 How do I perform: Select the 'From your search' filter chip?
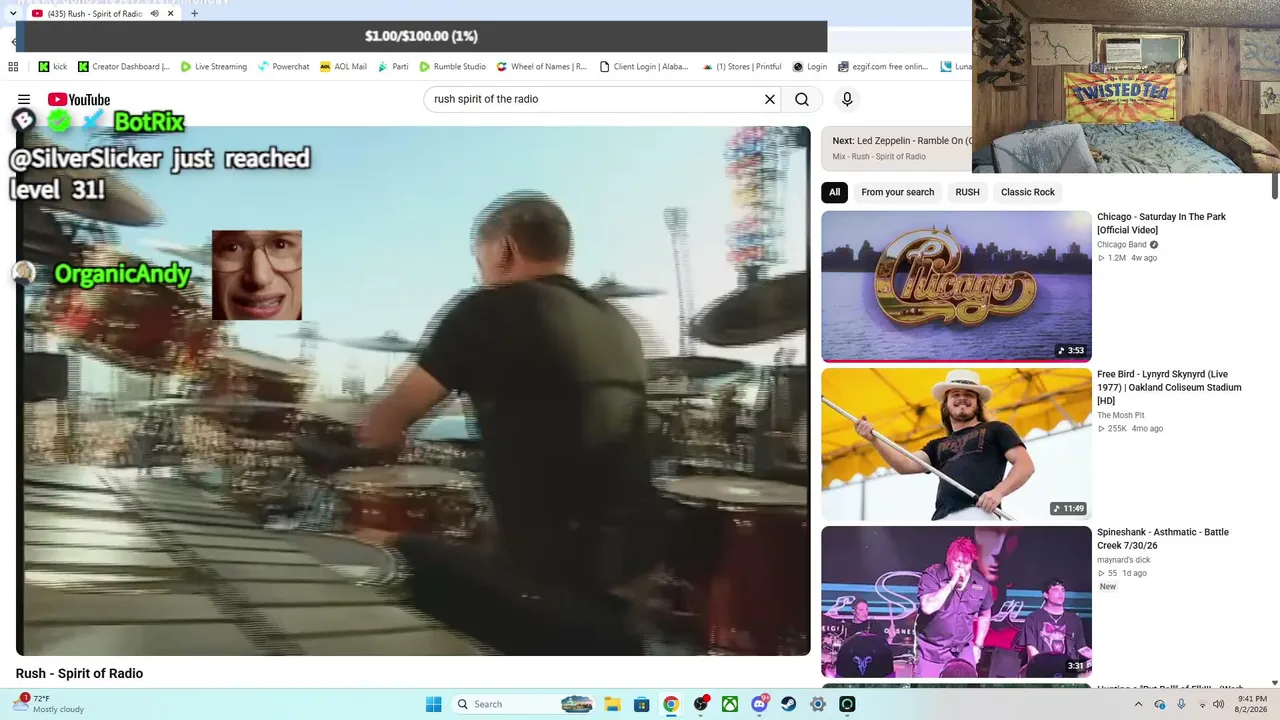tap(898, 192)
